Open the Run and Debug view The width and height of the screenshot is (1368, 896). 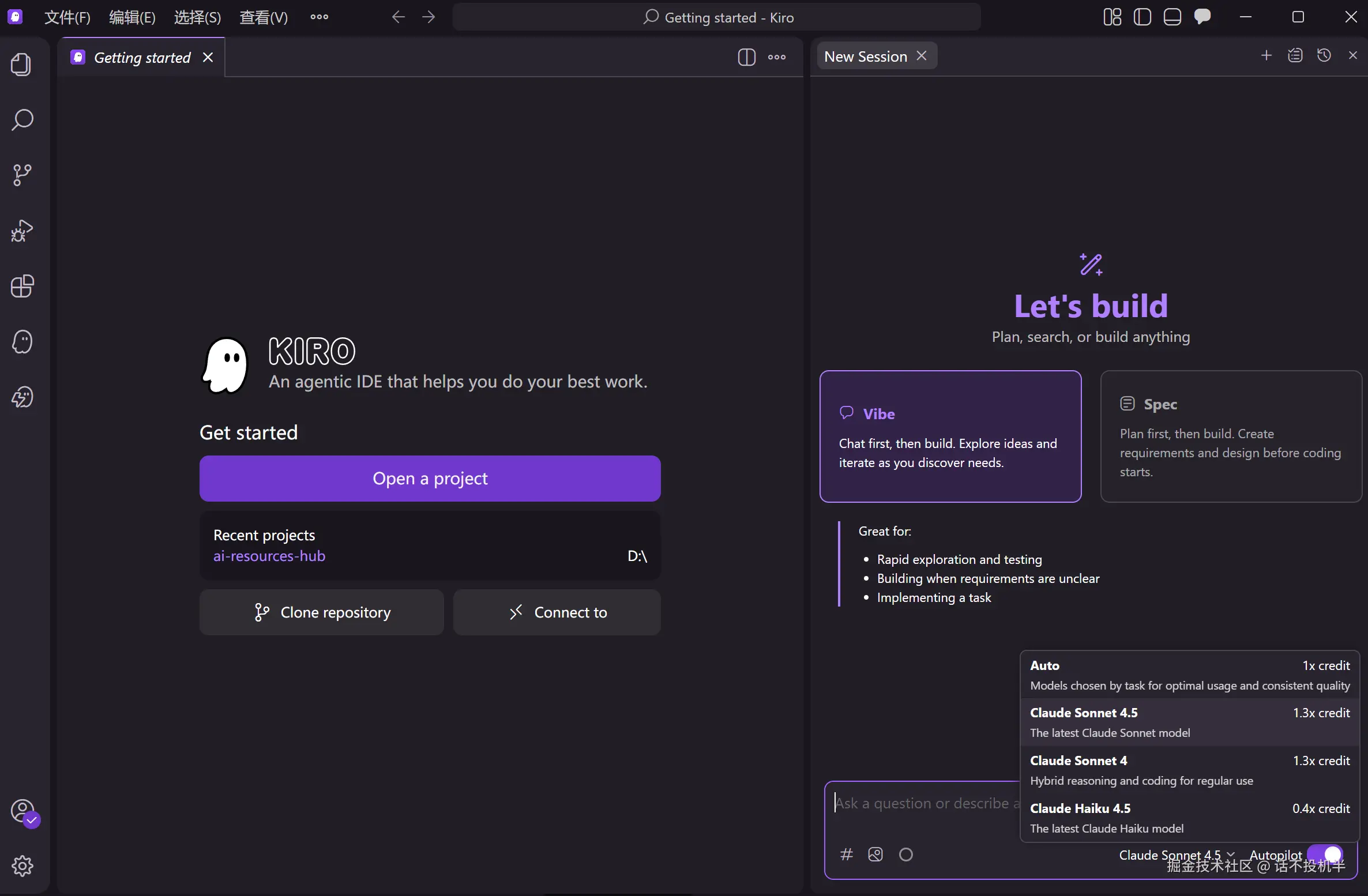(22, 230)
